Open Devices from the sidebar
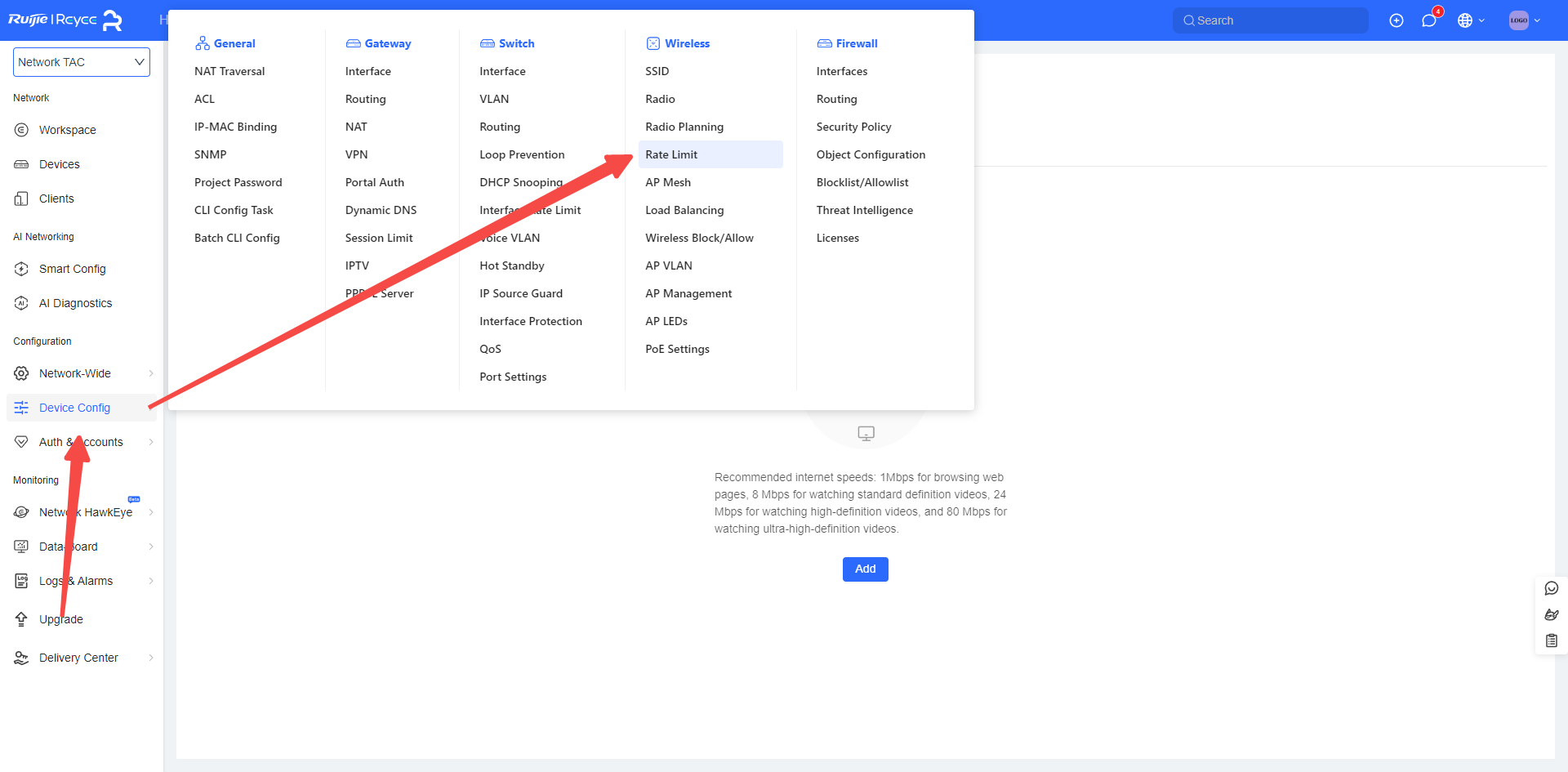This screenshot has height=772, width=1568. [59, 164]
